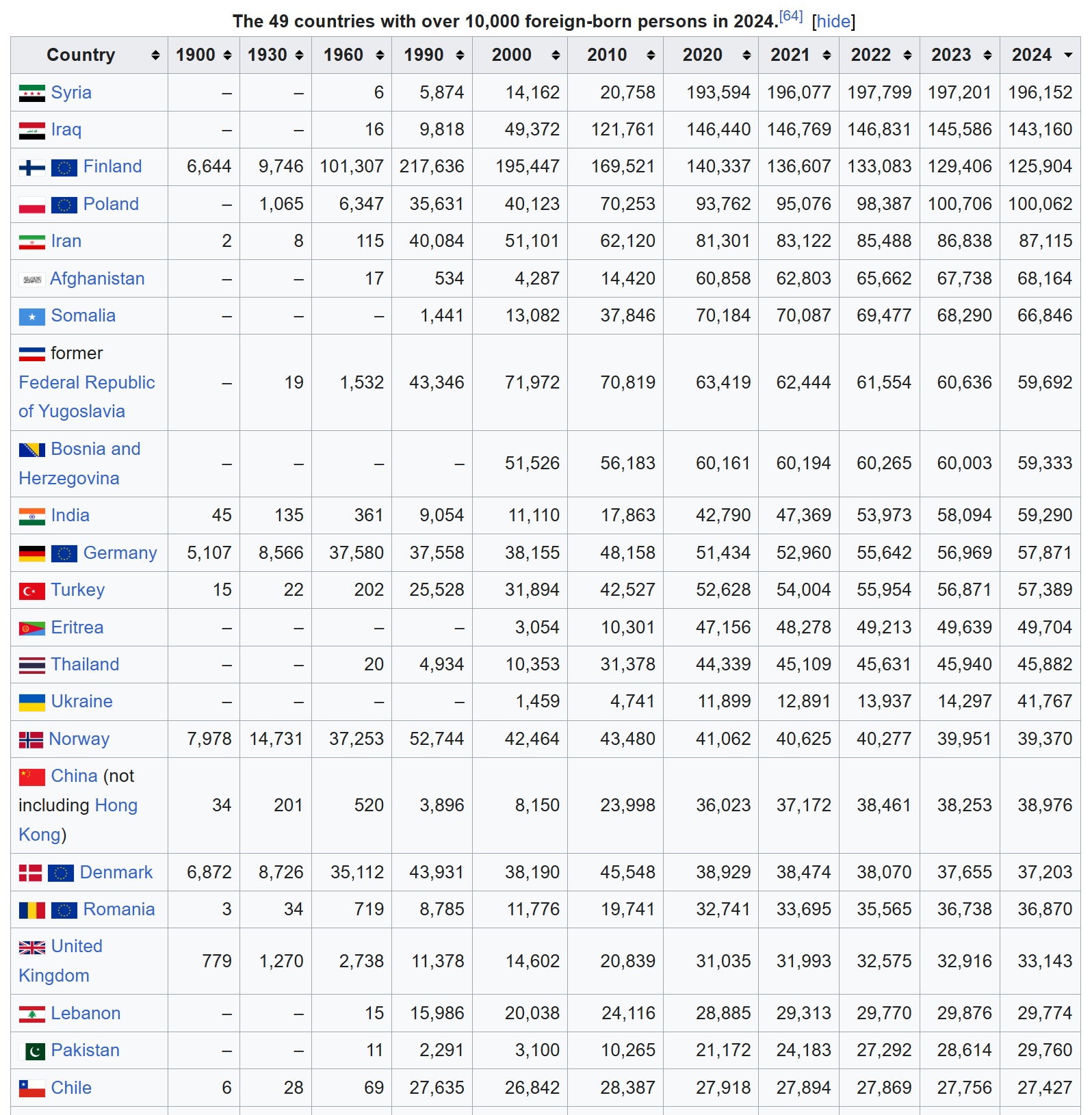The image size is (1092, 1115).
Task: Click the Syria flag icon
Action: (x=31, y=93)
